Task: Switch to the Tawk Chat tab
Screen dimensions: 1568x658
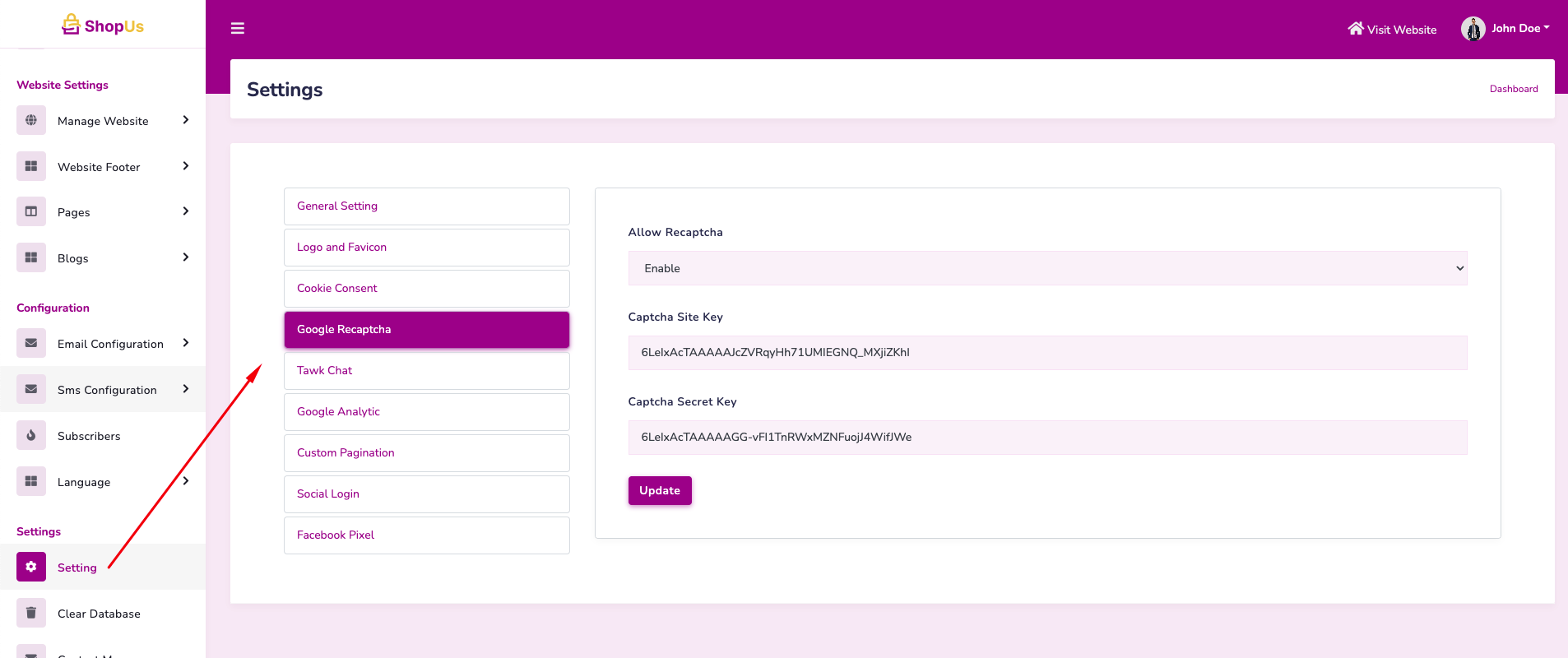Action: coord(426,371)
